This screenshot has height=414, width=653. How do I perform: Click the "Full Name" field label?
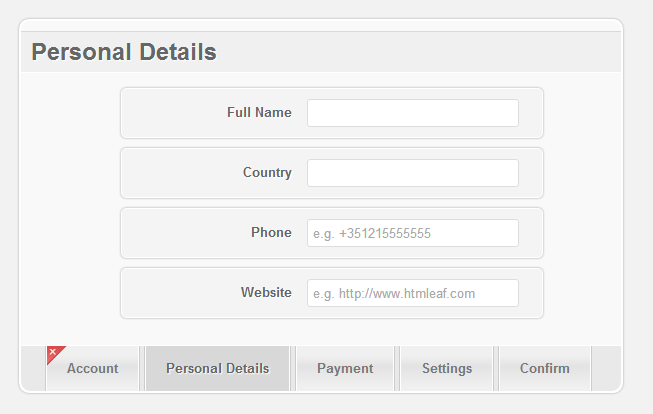point(259,112)
